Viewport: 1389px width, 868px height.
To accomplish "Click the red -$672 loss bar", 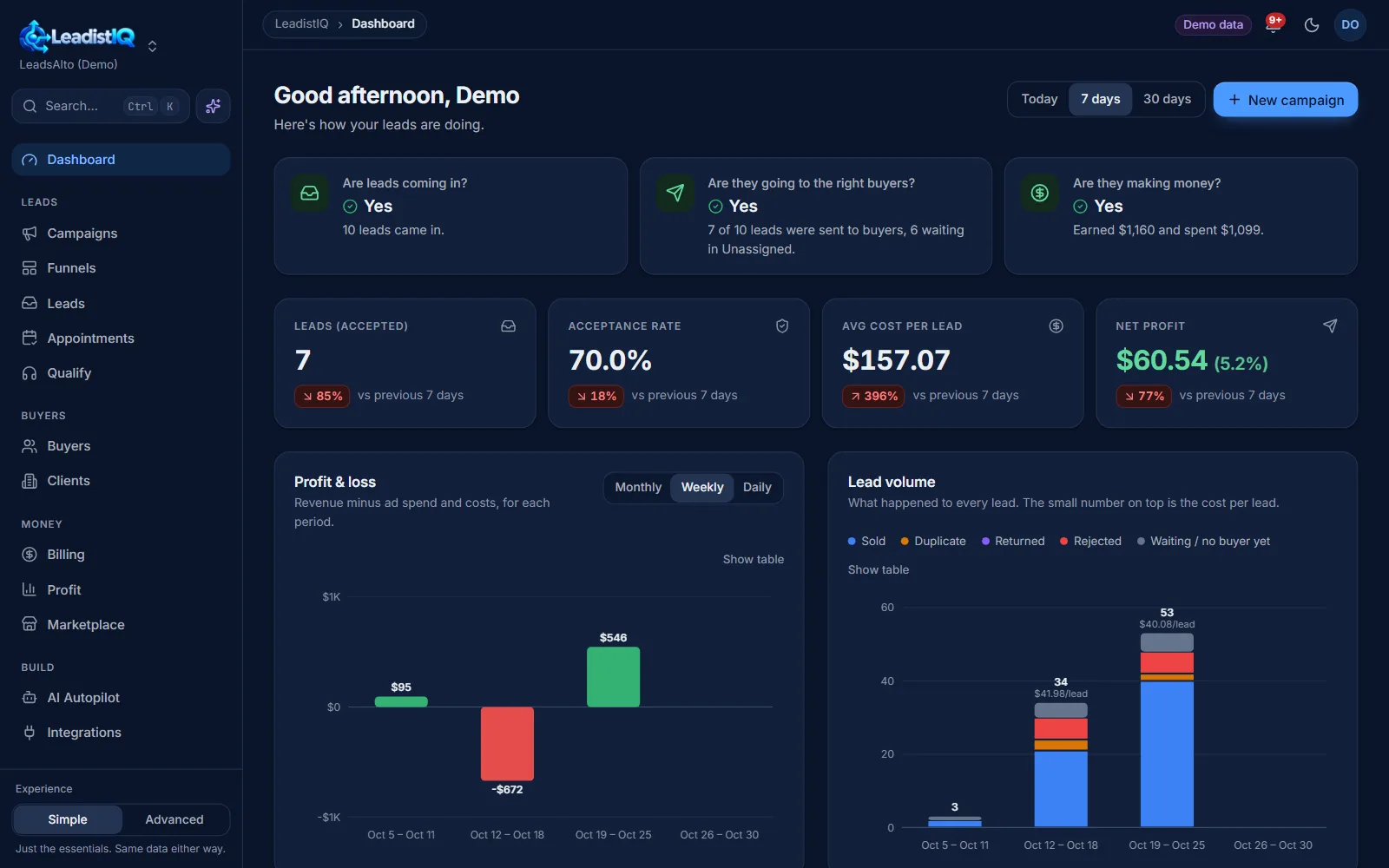I will click(x=507, y=744).
